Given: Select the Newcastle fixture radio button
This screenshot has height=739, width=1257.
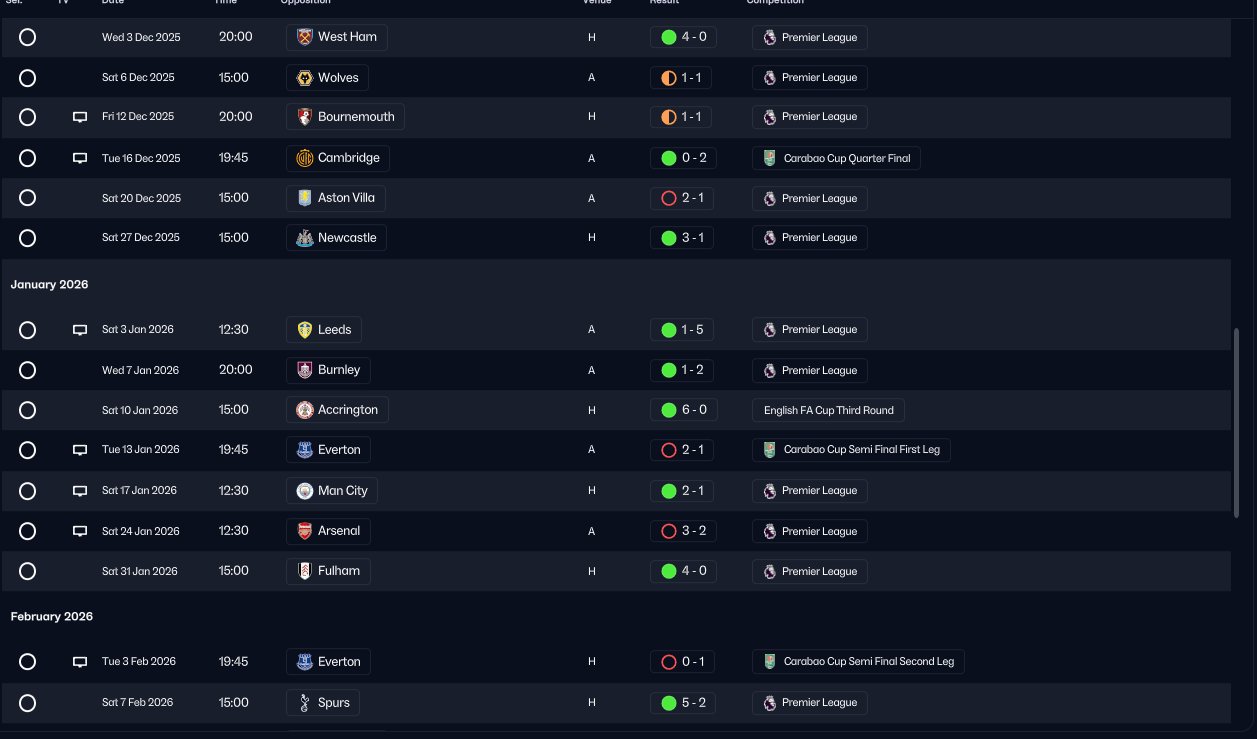Looking at the screenshot, I should (28, 238).
